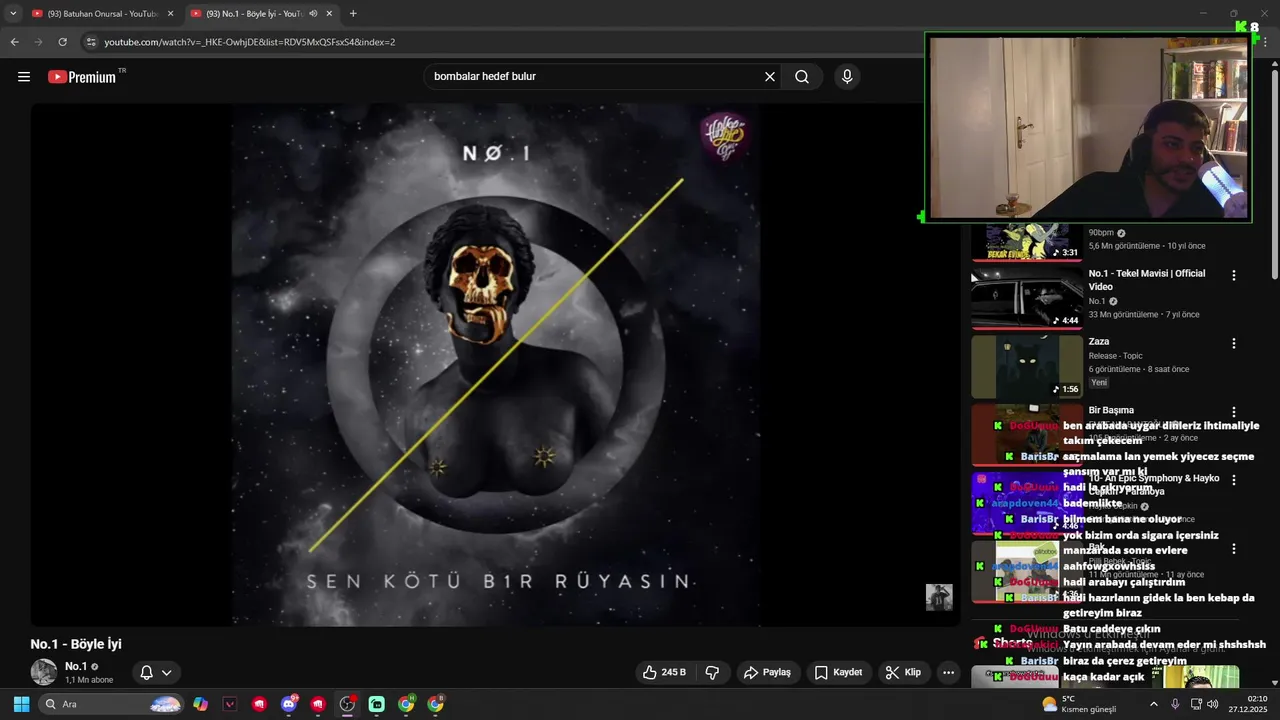Go to YouTube Premium home logo
Image resolution: width=1280 pixels, height=720 pixels.
coord(82,77)
